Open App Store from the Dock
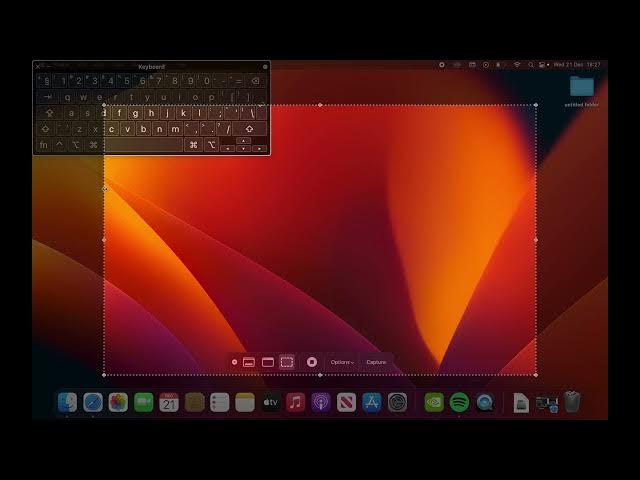 371,402
